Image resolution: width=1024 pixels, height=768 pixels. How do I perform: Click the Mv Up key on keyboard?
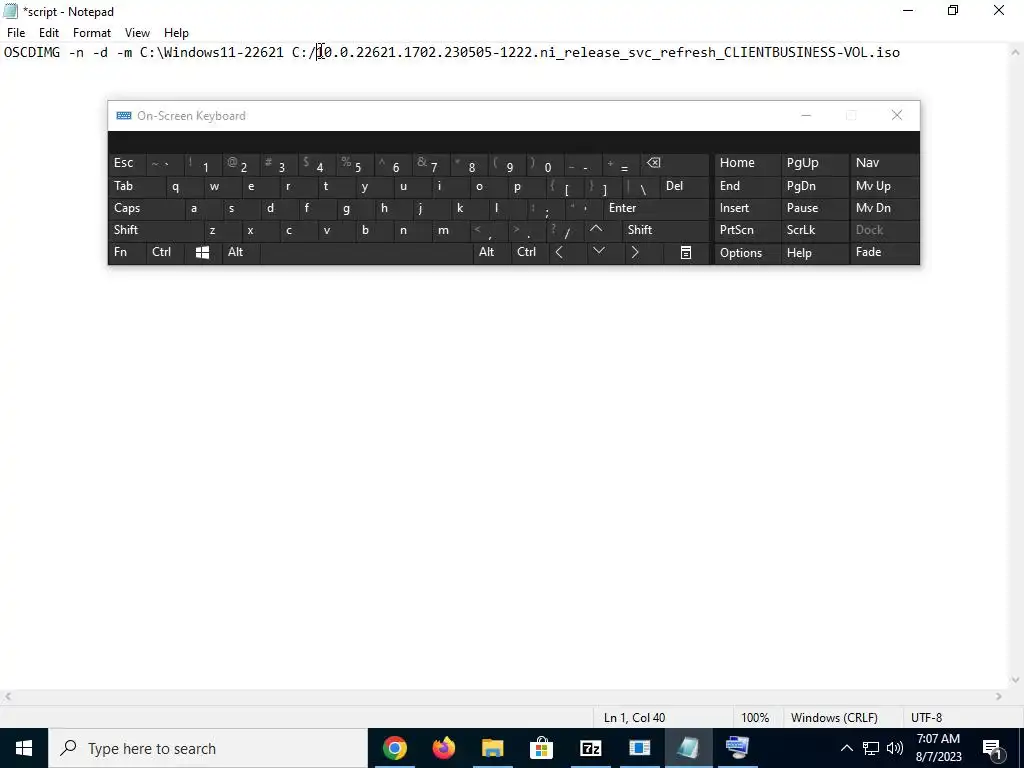884,186
